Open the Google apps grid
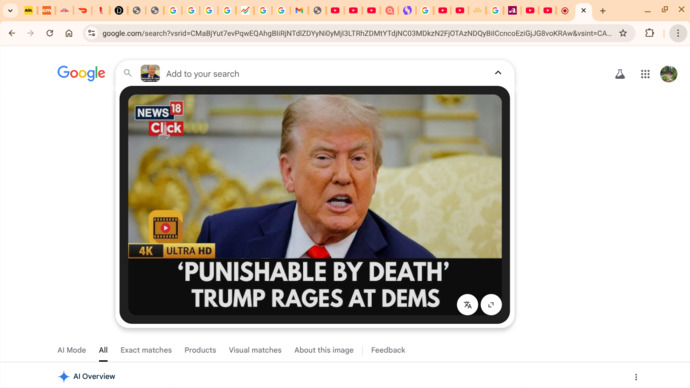Image resolution: width=690 pixels, height=388 pixels. 645,74
